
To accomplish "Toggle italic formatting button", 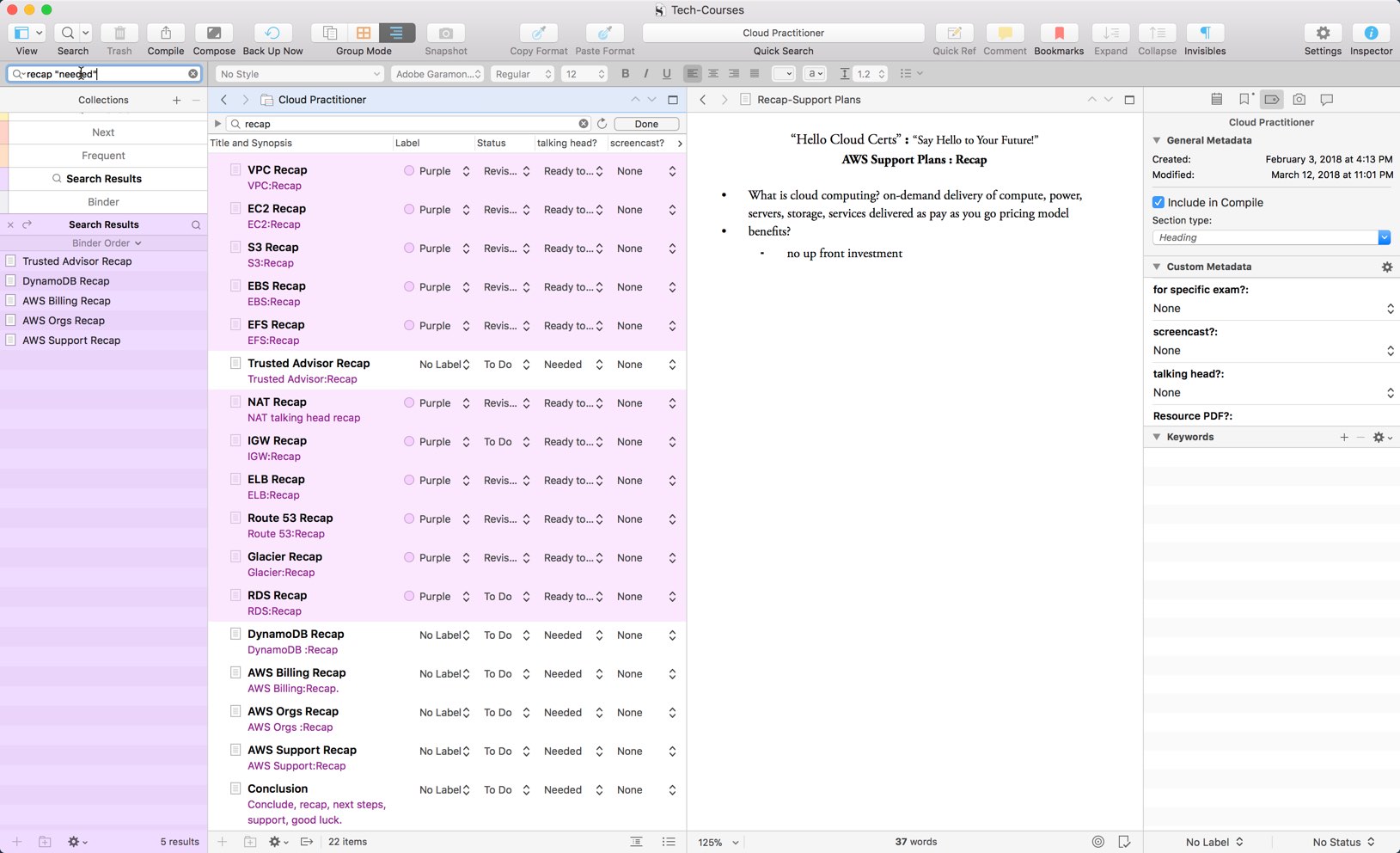I will (x=645, y=74).
